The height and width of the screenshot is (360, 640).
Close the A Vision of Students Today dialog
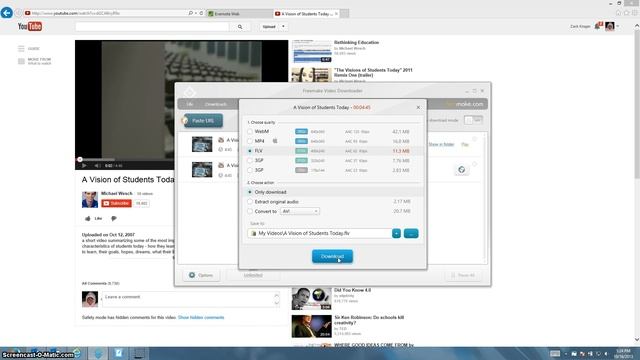tap(418, 107)
